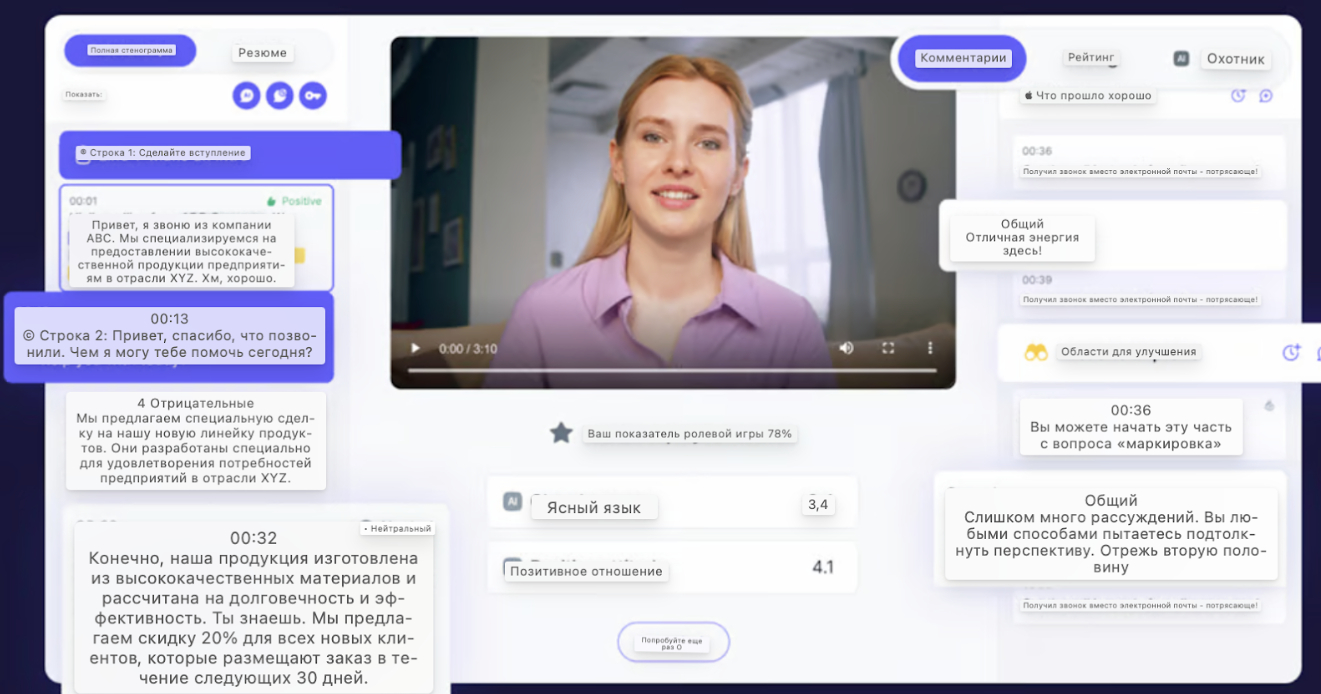Viewport: 1321px width, 694px height.
Task: Click the thumbs-up Positive tag
Action: (x=294, y=201)
